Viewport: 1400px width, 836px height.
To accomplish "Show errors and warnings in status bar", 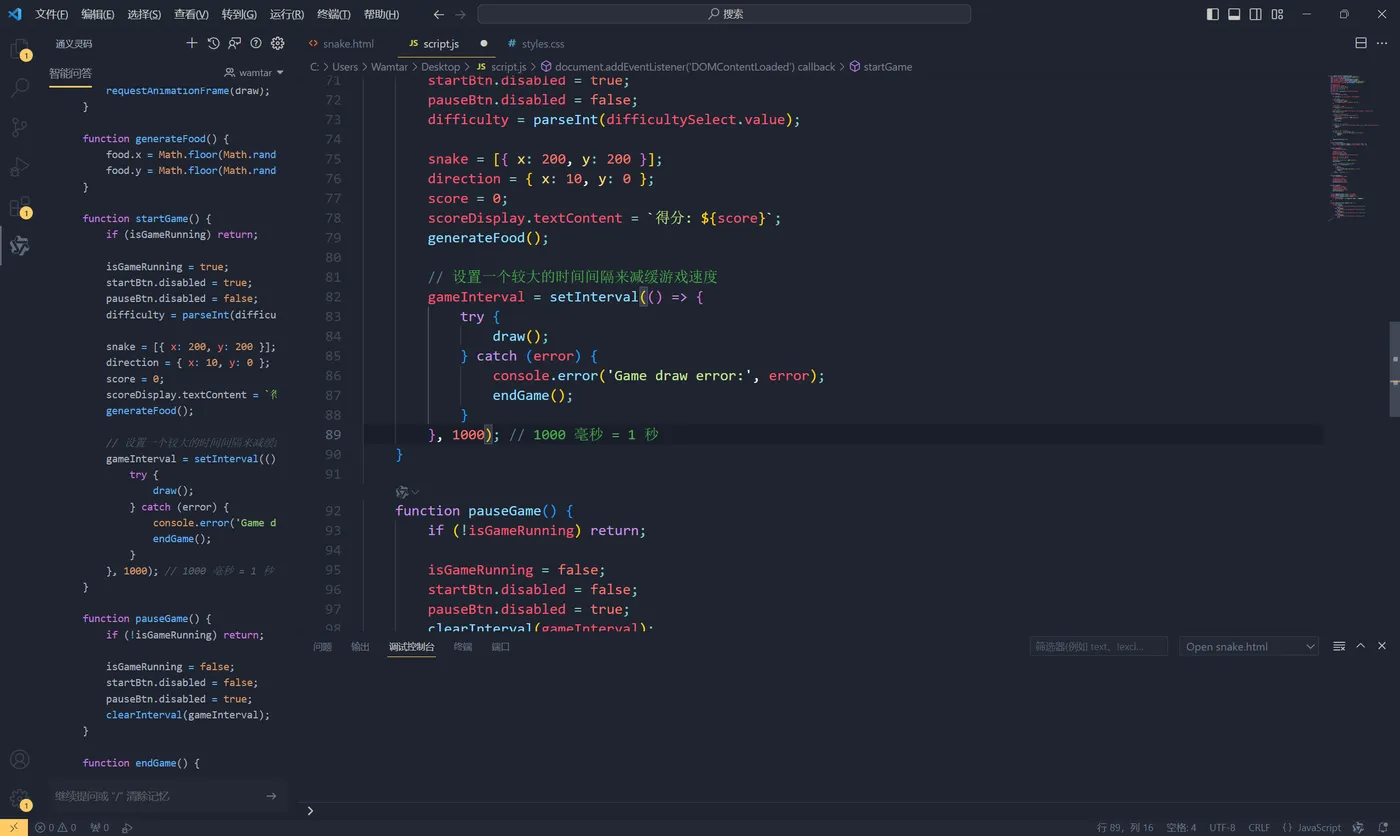I will [x=55, y=827].
